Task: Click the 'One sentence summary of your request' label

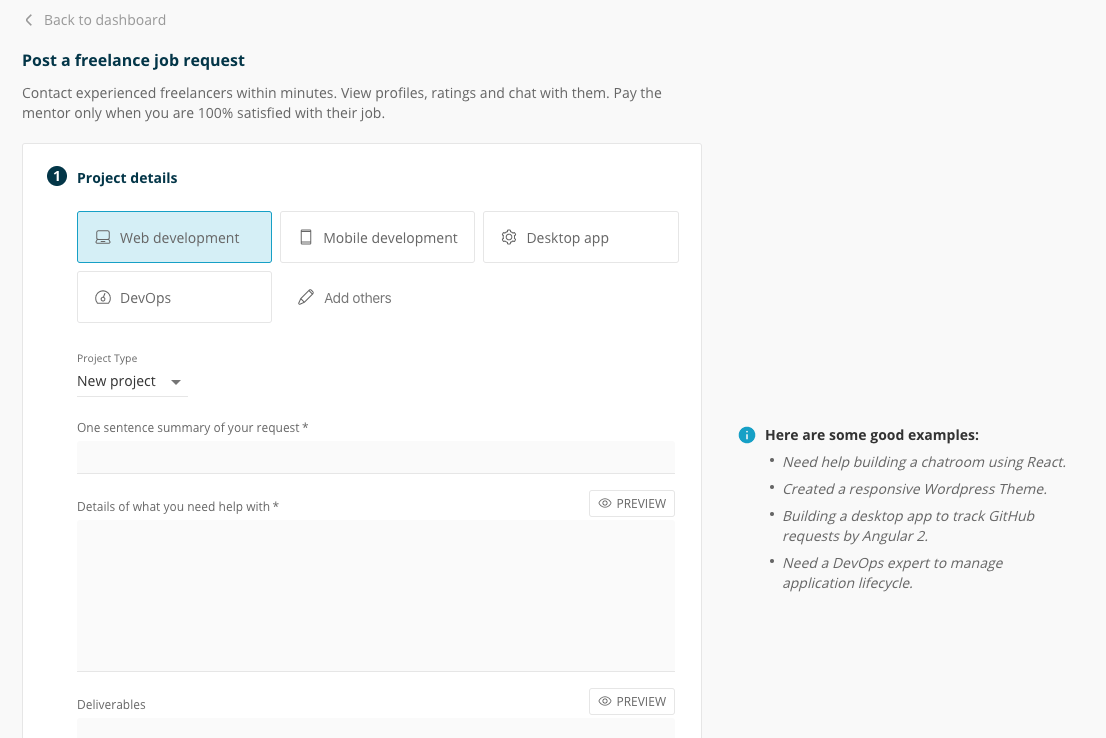Action: click(193, 428)
